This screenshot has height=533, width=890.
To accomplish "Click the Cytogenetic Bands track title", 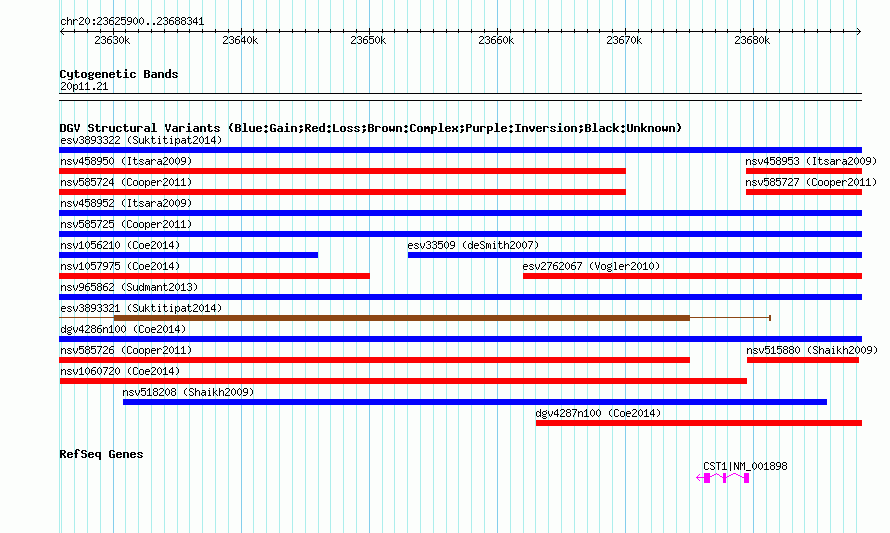I will (x=119, y=74).
